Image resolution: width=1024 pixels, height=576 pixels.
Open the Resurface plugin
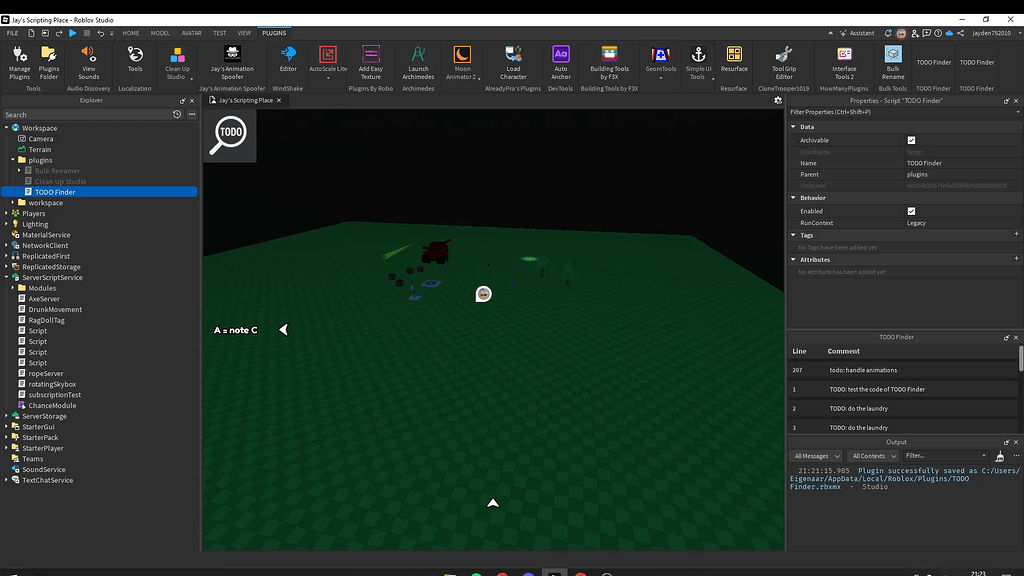(734, 60)
